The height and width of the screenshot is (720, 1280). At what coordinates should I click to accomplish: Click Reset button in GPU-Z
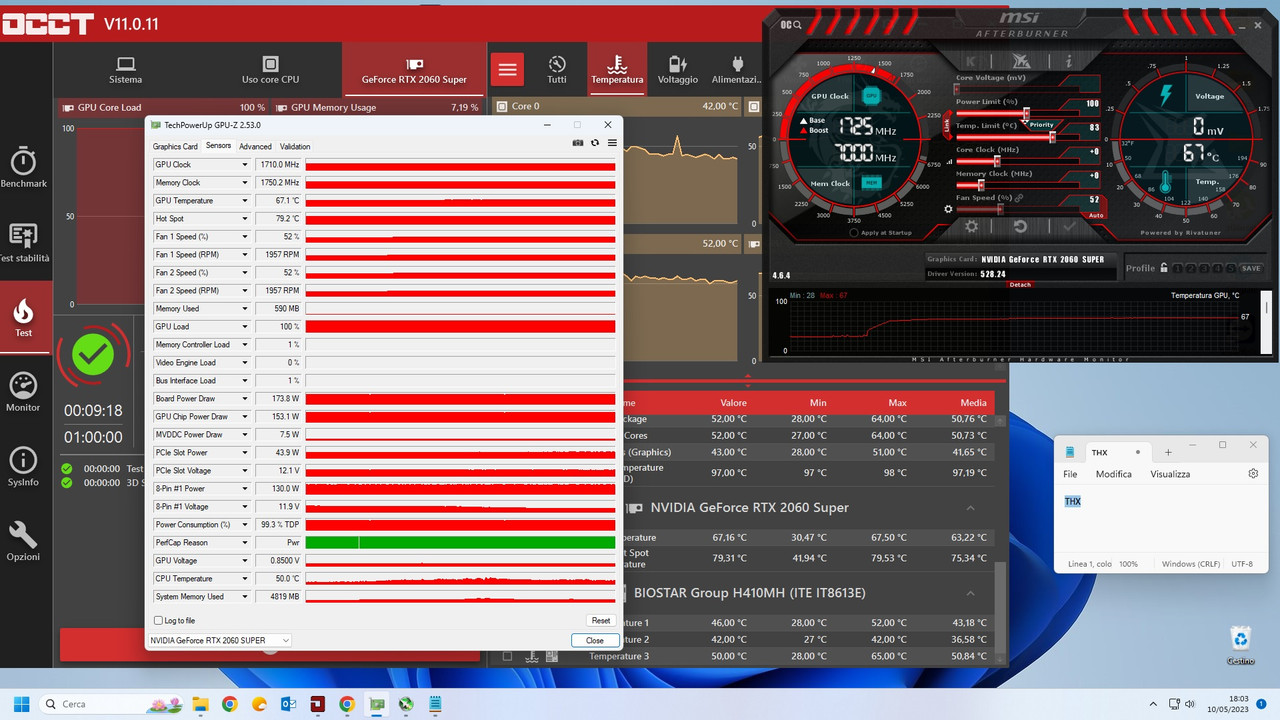pyautogui.click(x=601, y=621)
